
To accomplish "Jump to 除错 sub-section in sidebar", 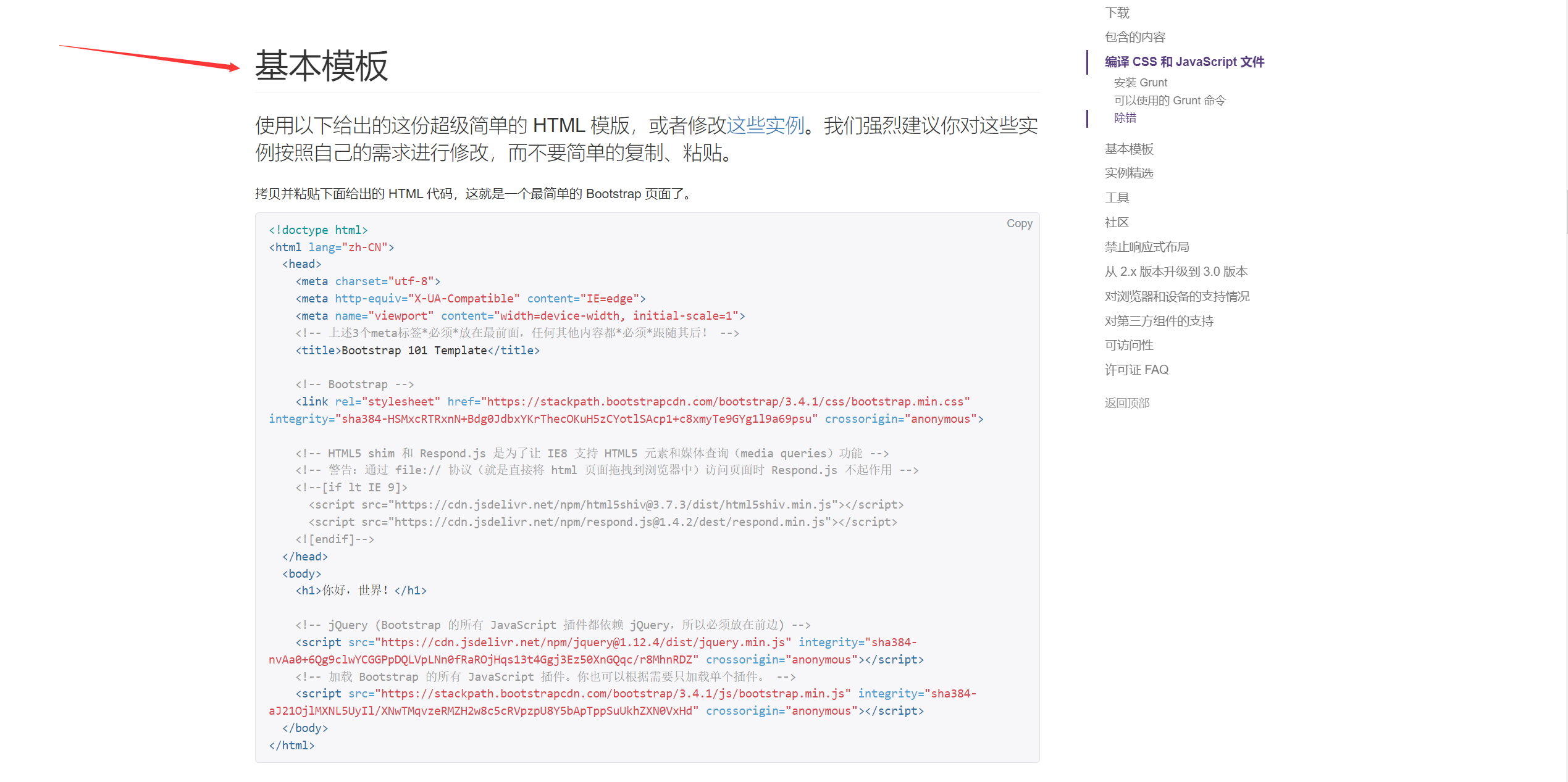I will pyautogui.click(x=1125, y=118).
